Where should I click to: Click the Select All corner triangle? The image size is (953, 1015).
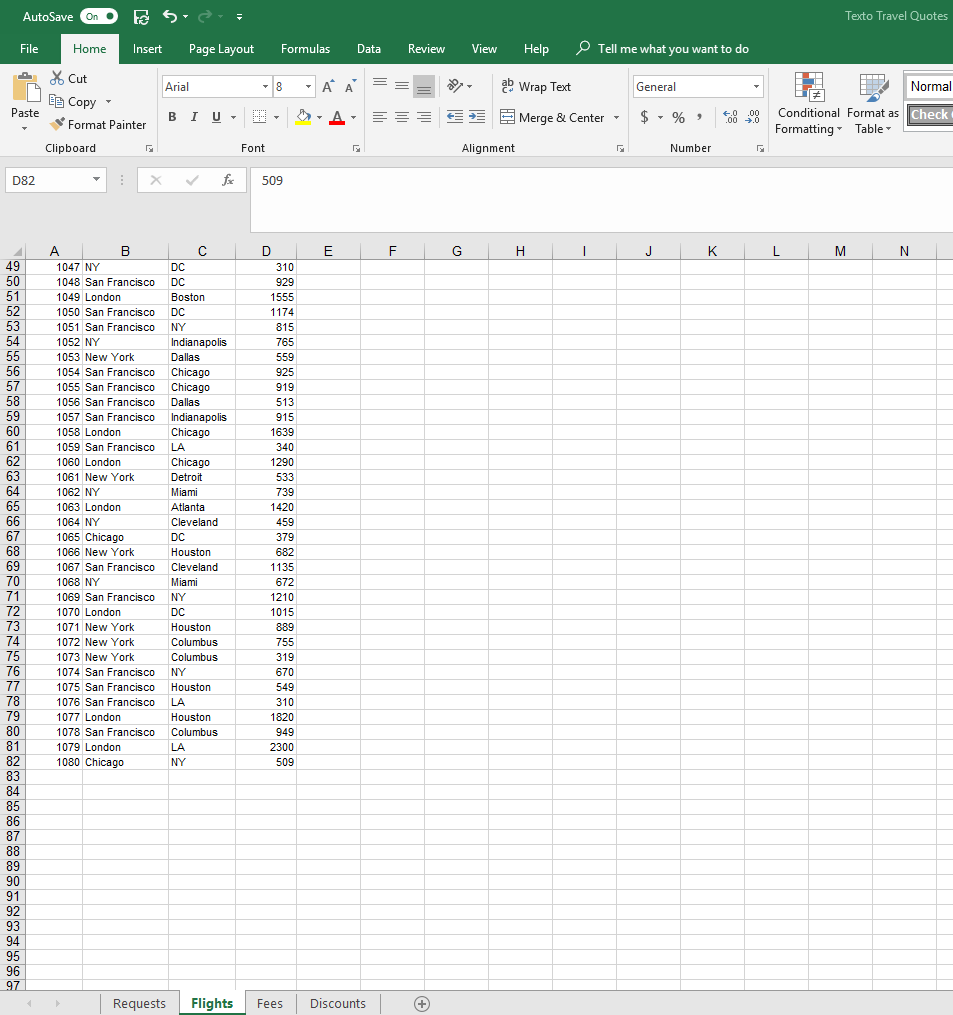coord(17,251)
